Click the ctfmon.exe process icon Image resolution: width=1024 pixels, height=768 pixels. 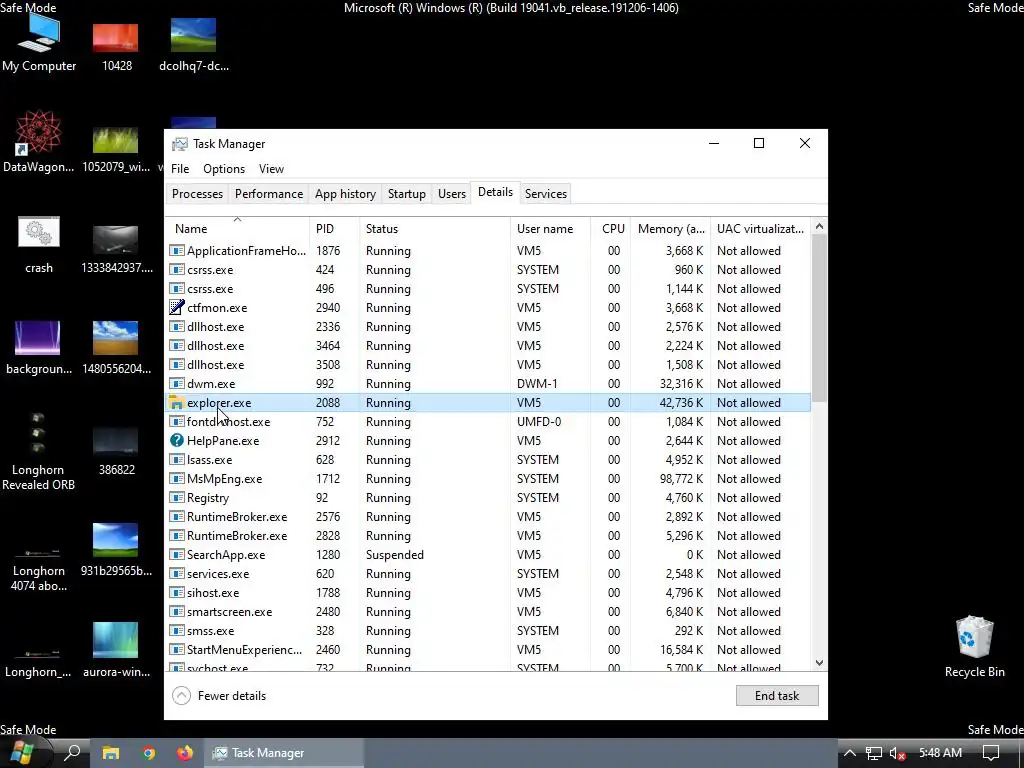pyautogui.click(x=176, y=307)
